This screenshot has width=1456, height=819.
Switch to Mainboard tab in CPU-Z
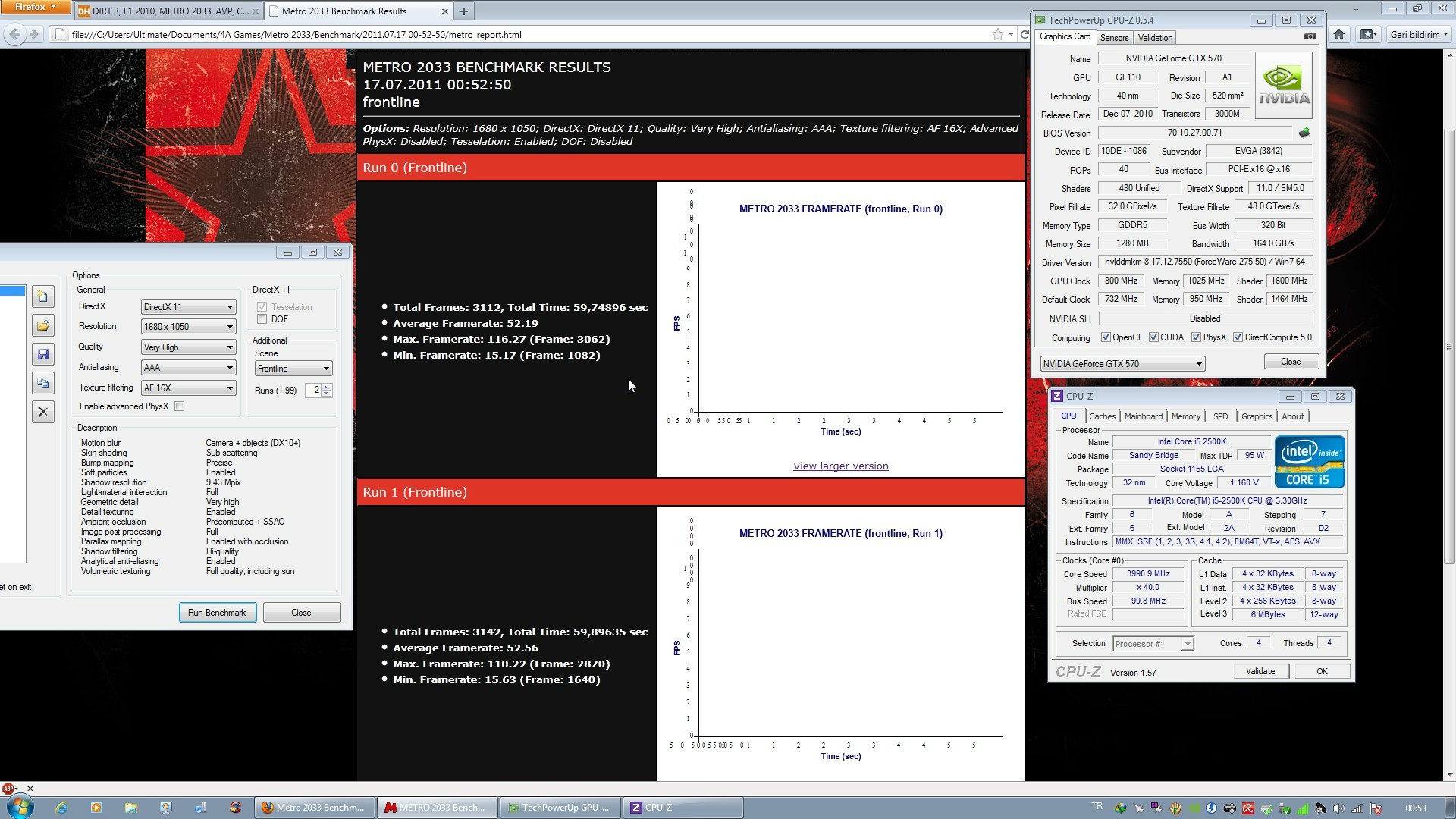1143,416
